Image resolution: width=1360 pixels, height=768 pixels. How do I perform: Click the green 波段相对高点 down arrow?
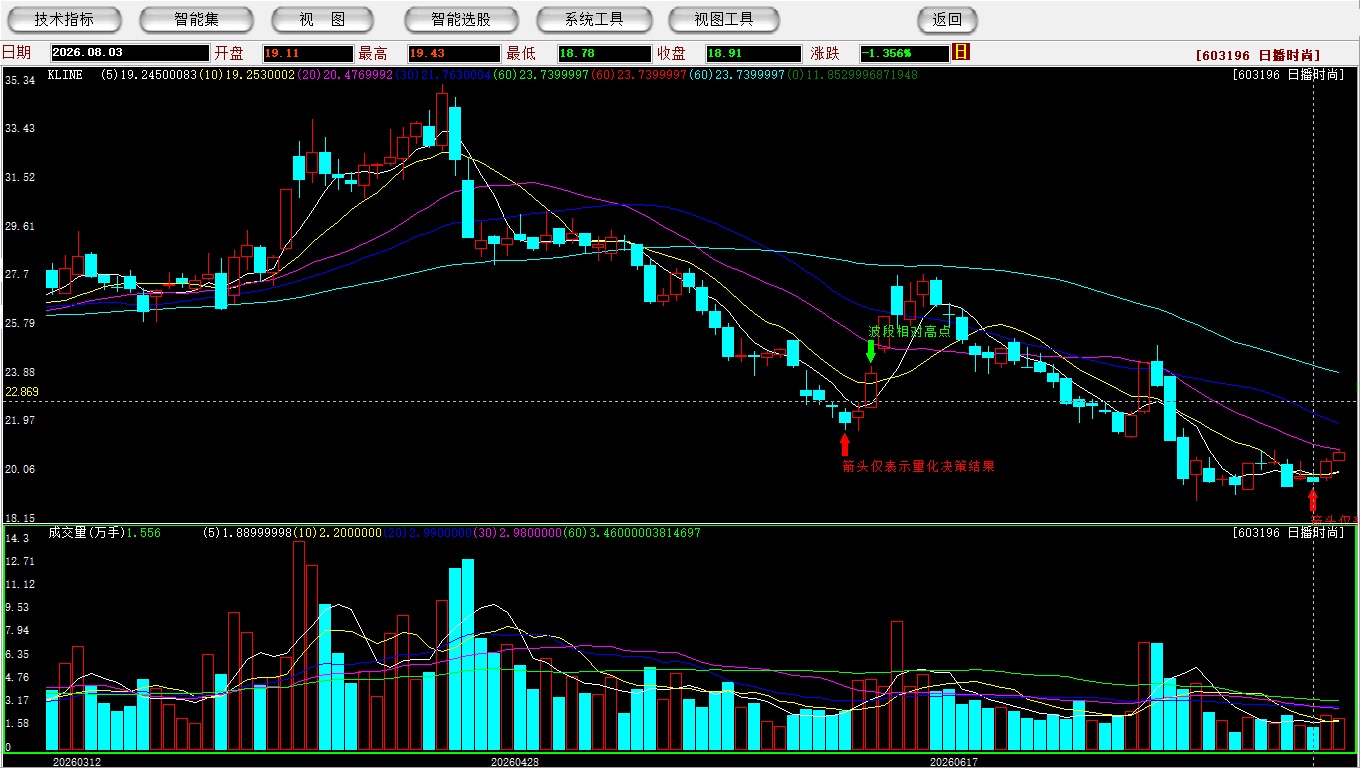click(x=870, y=351)
